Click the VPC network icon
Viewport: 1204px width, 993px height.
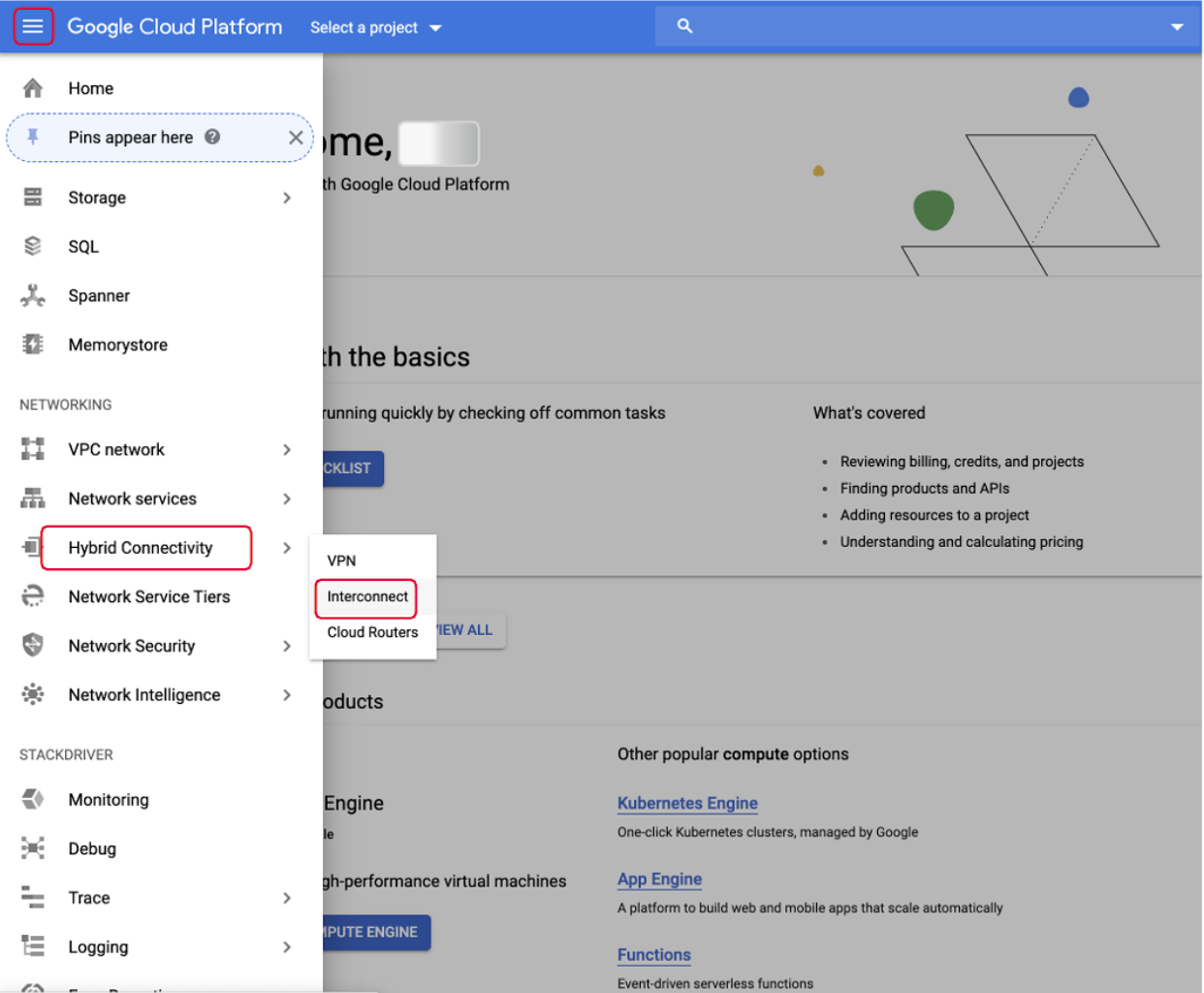pos(33,449)
